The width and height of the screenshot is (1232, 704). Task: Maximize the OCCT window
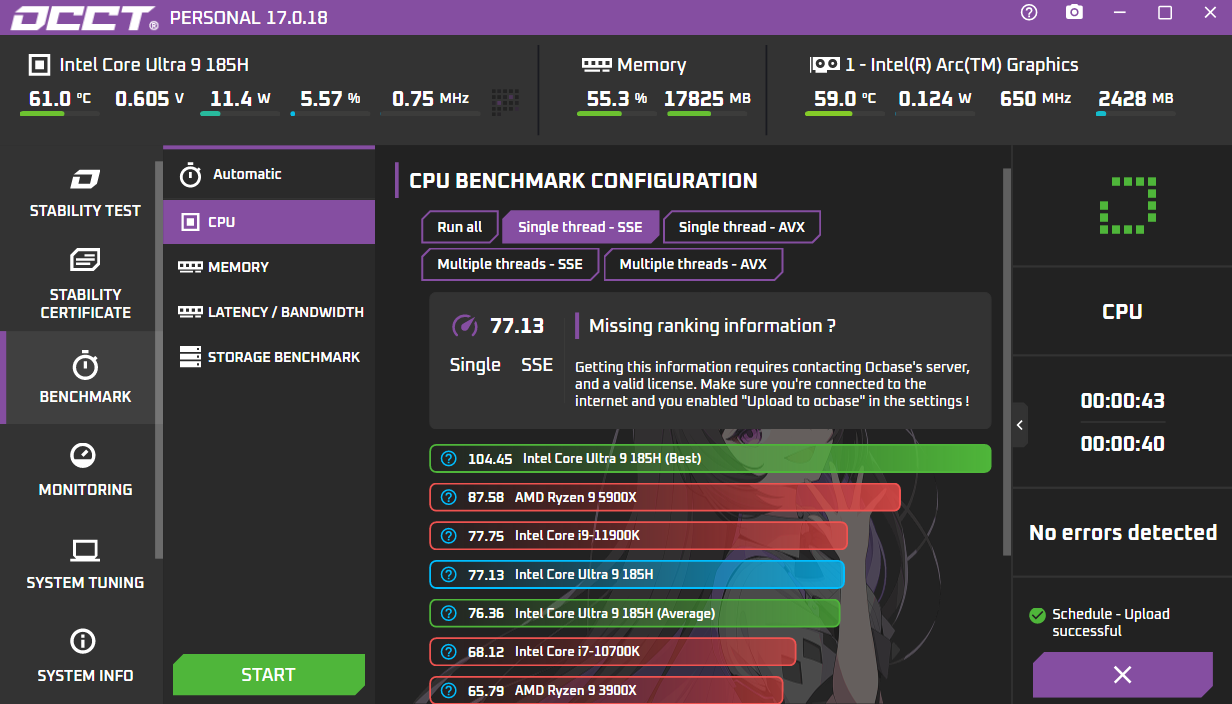pos(1165,13)
